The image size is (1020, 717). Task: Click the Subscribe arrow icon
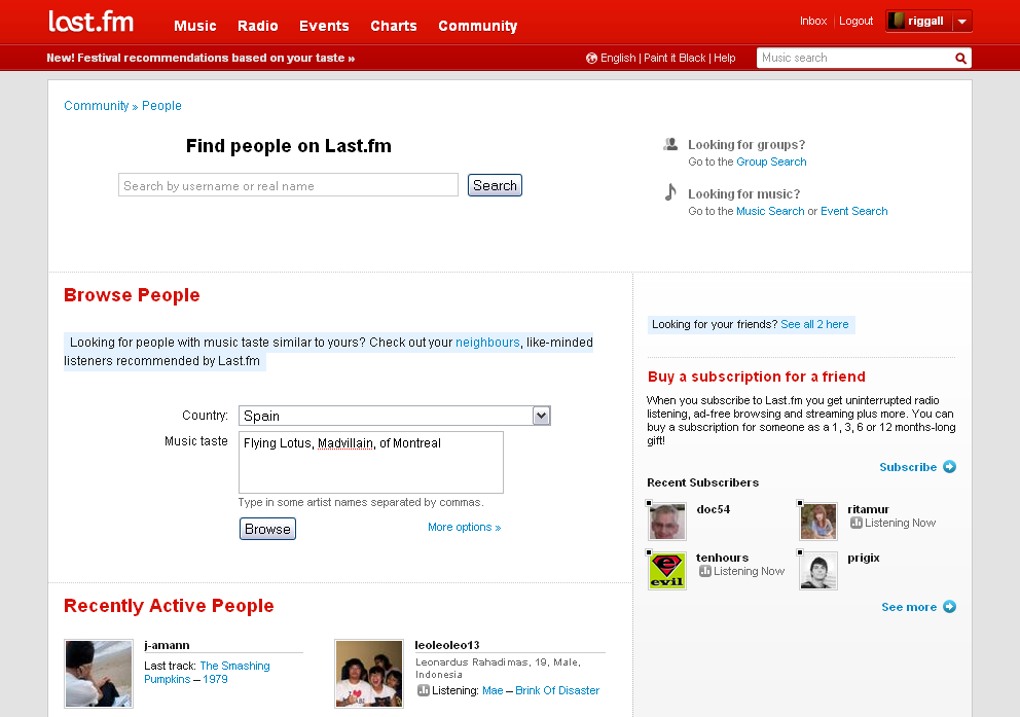click(x=950, y=467)
